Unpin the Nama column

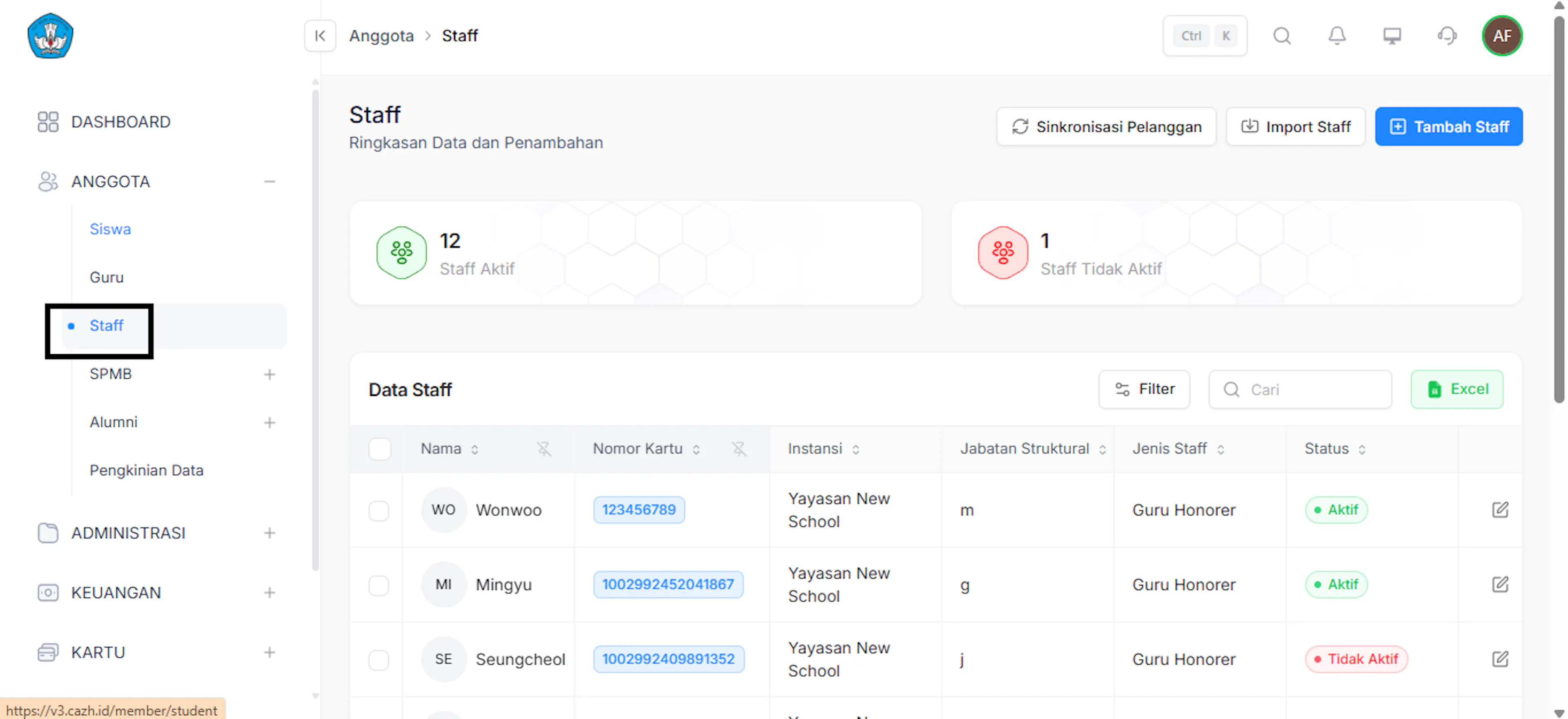click(543, 449)
